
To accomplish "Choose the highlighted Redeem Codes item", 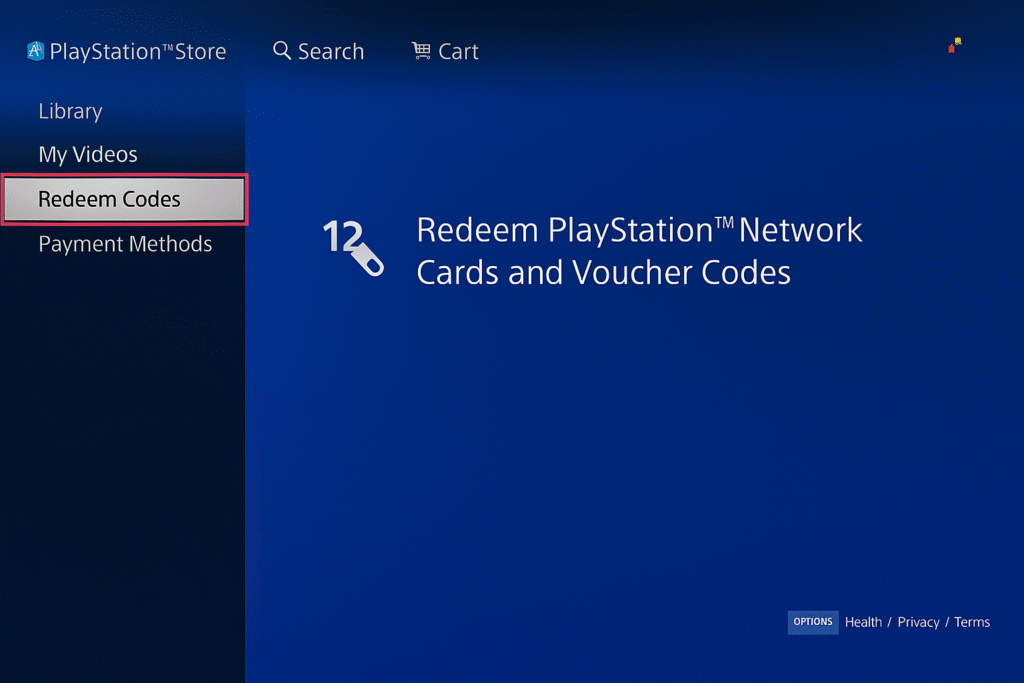I will click(124, 199).
